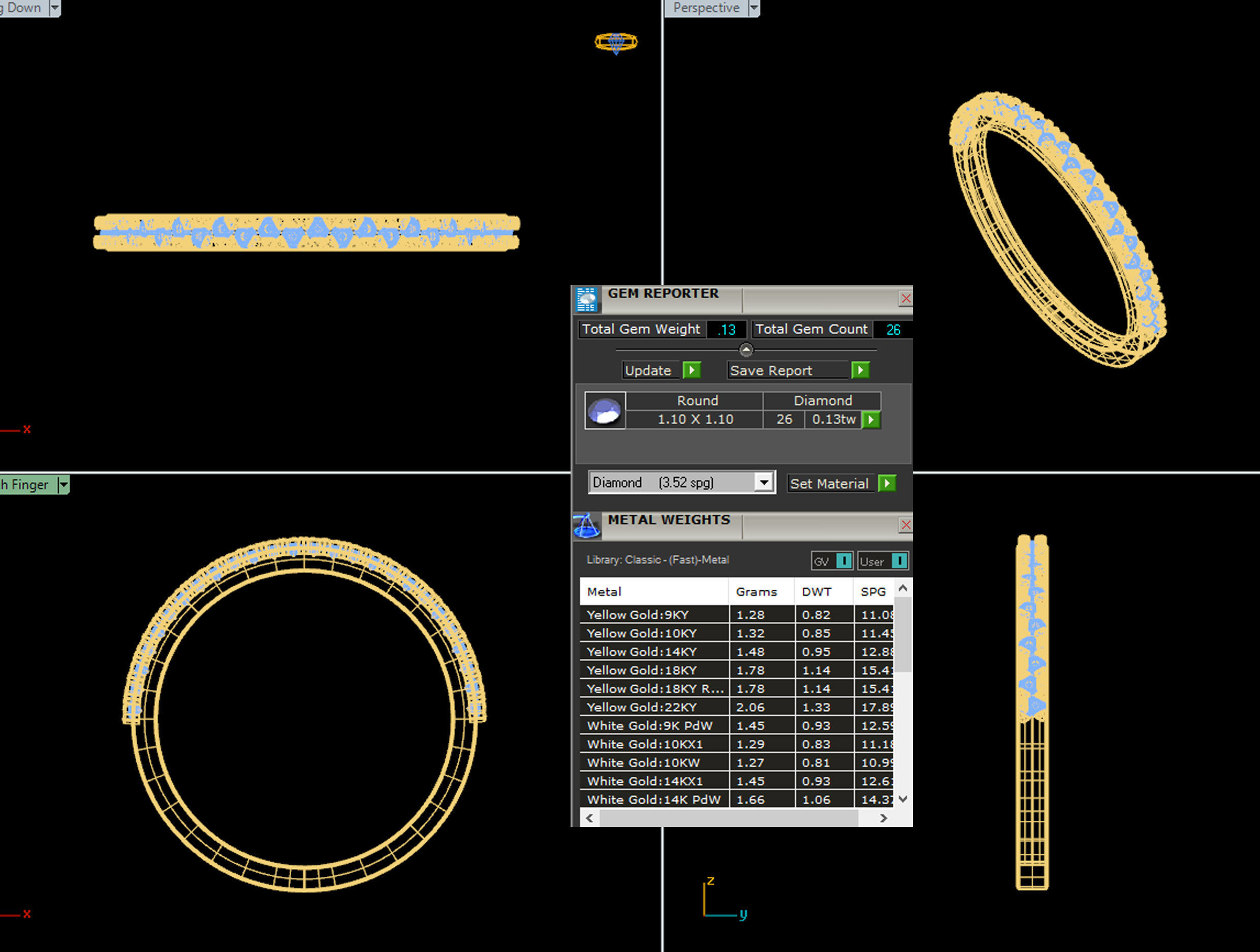Toggle the User library switch
Image resolution: width=1260 pixels, height=952 pixels.
tap(898, 561)
